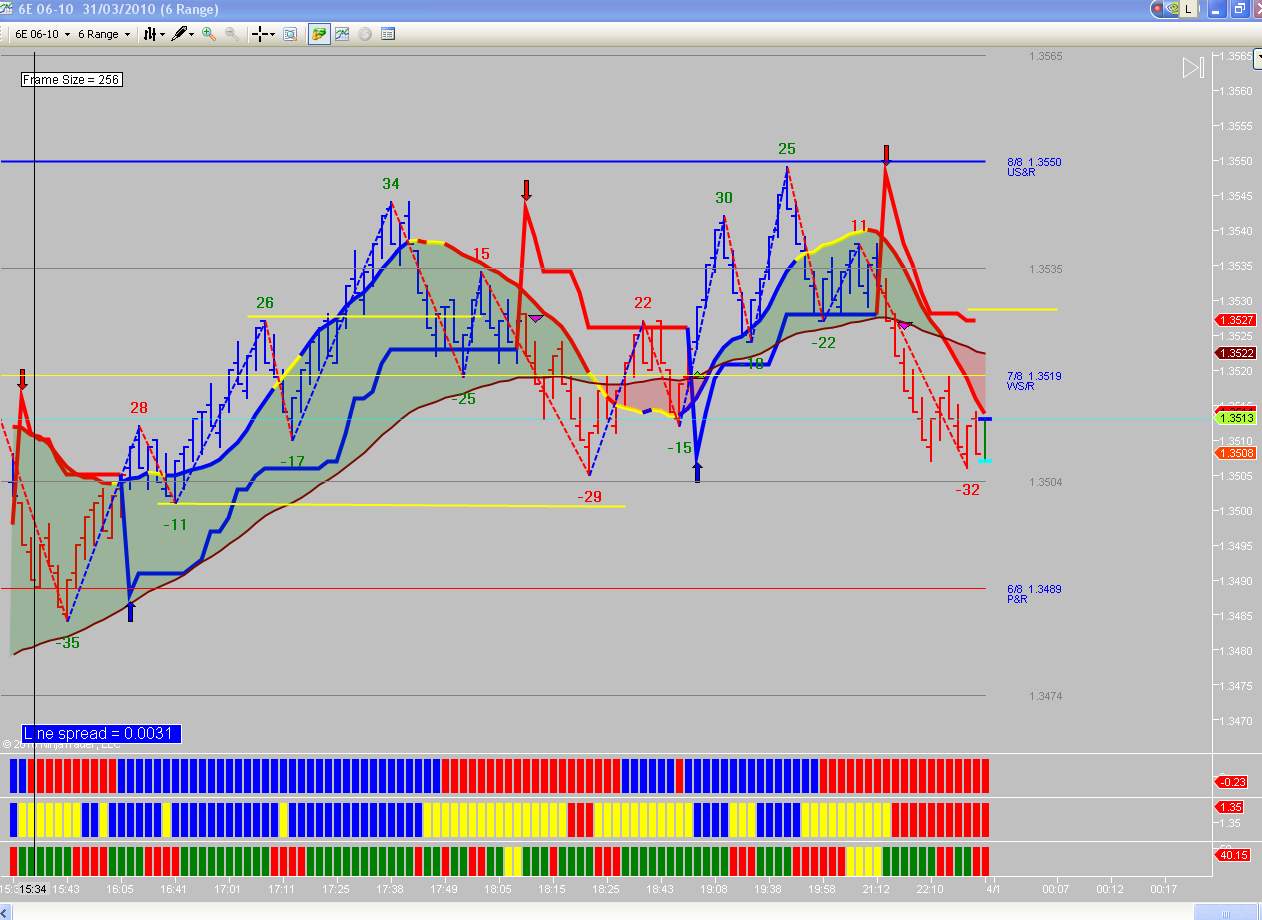1262x920 pixels.
Task: Click the 17:38 time axis label
Action: 390,889
